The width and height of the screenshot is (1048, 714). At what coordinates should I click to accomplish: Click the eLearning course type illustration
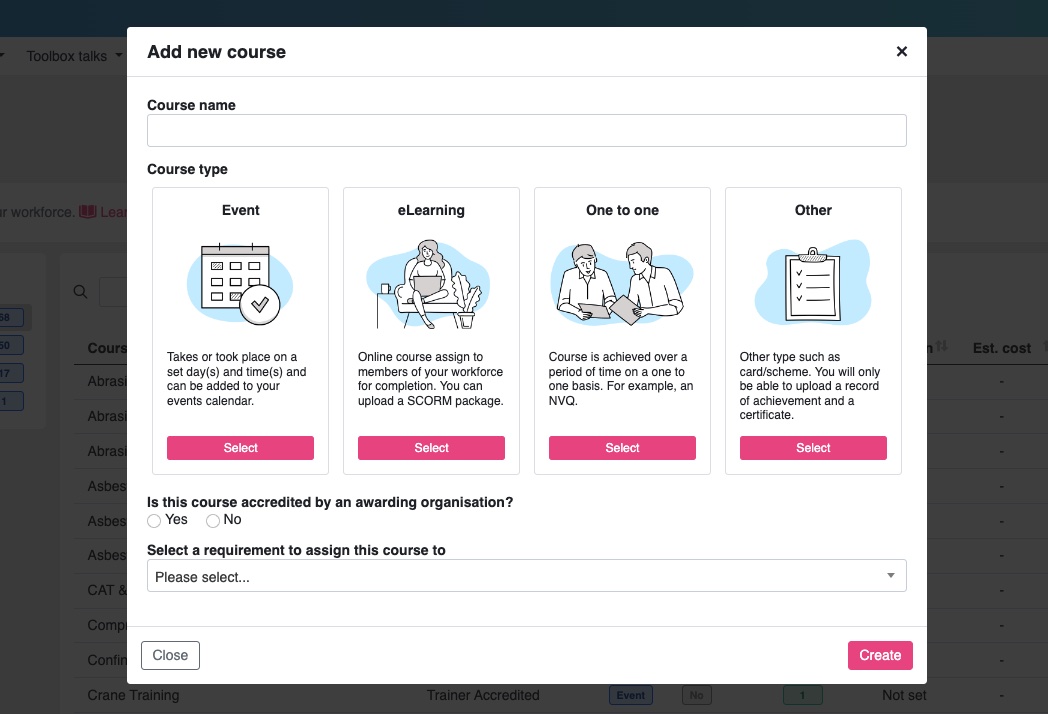coord(430,285)
